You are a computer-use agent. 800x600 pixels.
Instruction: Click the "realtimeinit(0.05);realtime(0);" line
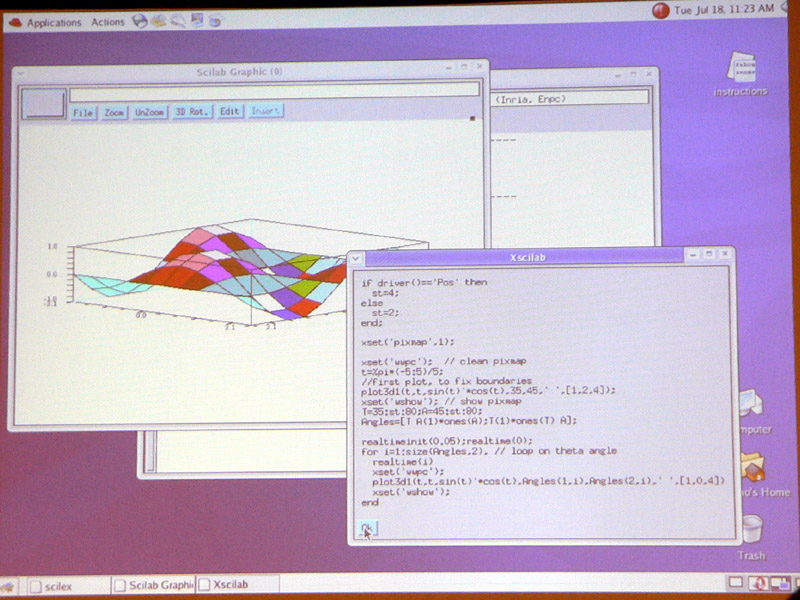(446, 441)
